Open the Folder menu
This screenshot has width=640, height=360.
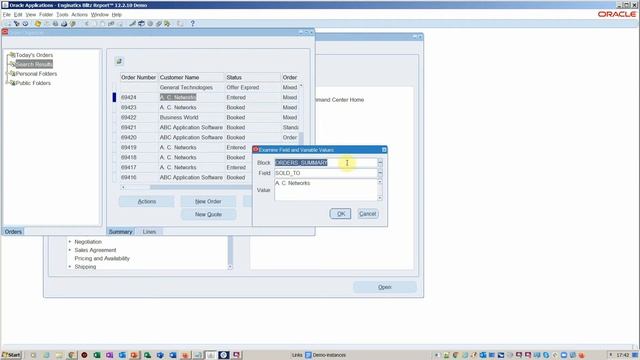coord(46,15)
